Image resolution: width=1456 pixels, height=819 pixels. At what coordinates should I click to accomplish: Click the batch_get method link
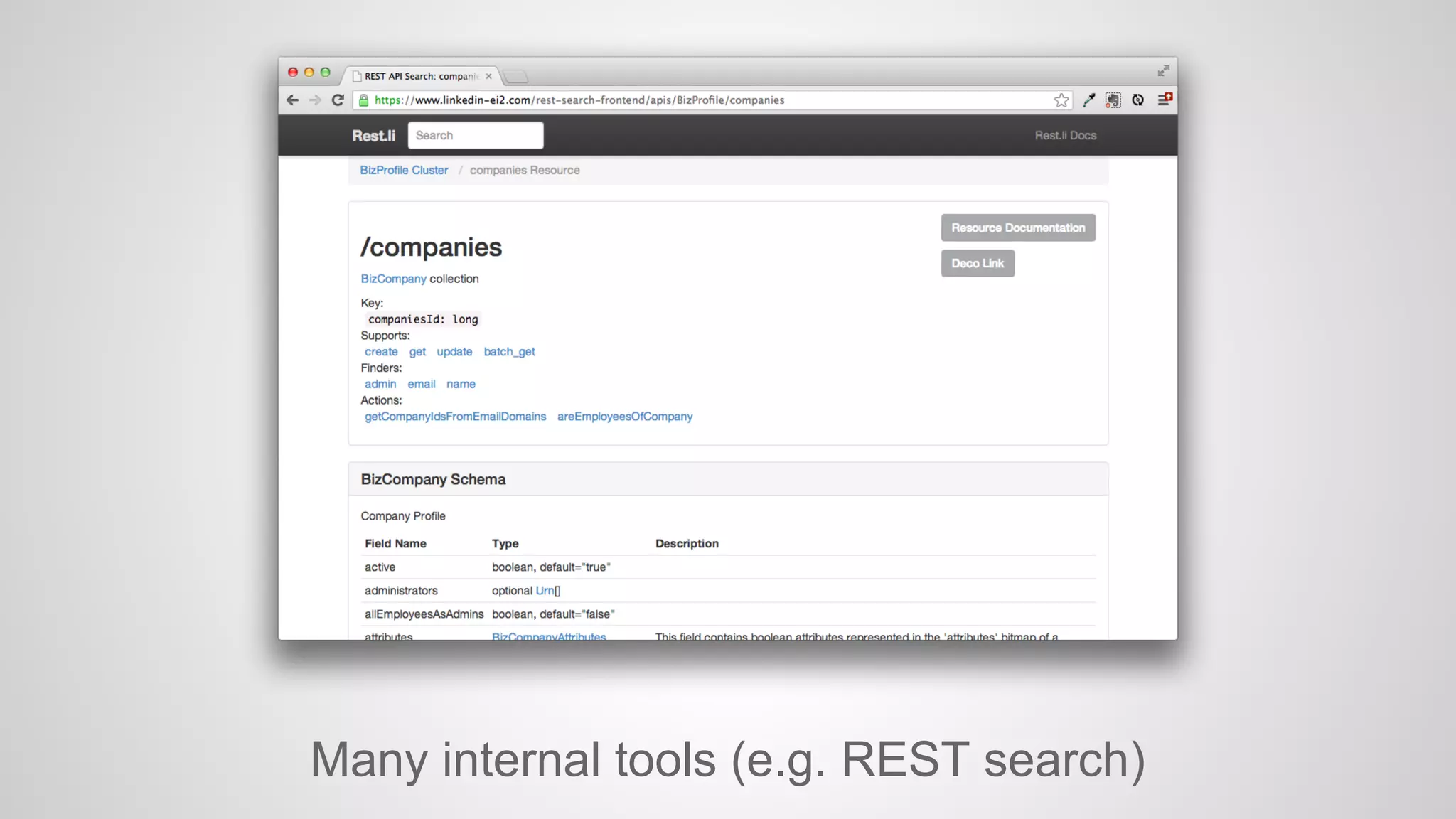[x=509, y=352]
